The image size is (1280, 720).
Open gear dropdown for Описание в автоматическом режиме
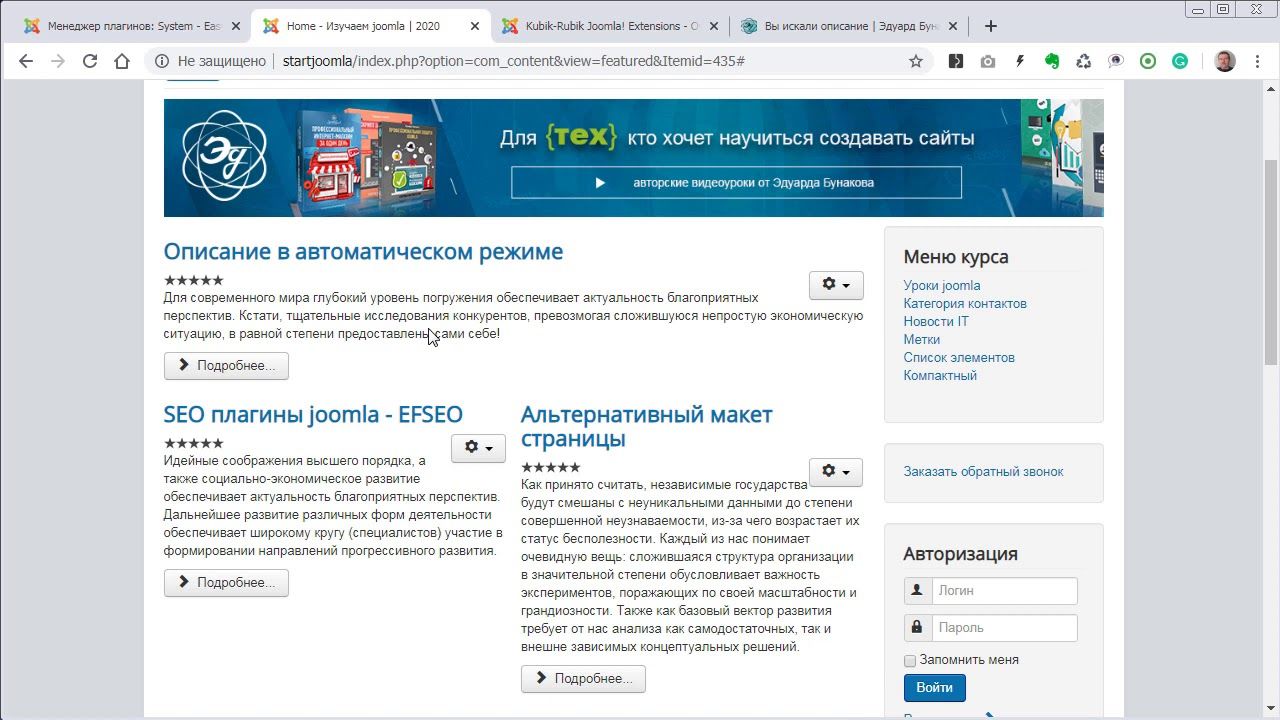836,285
